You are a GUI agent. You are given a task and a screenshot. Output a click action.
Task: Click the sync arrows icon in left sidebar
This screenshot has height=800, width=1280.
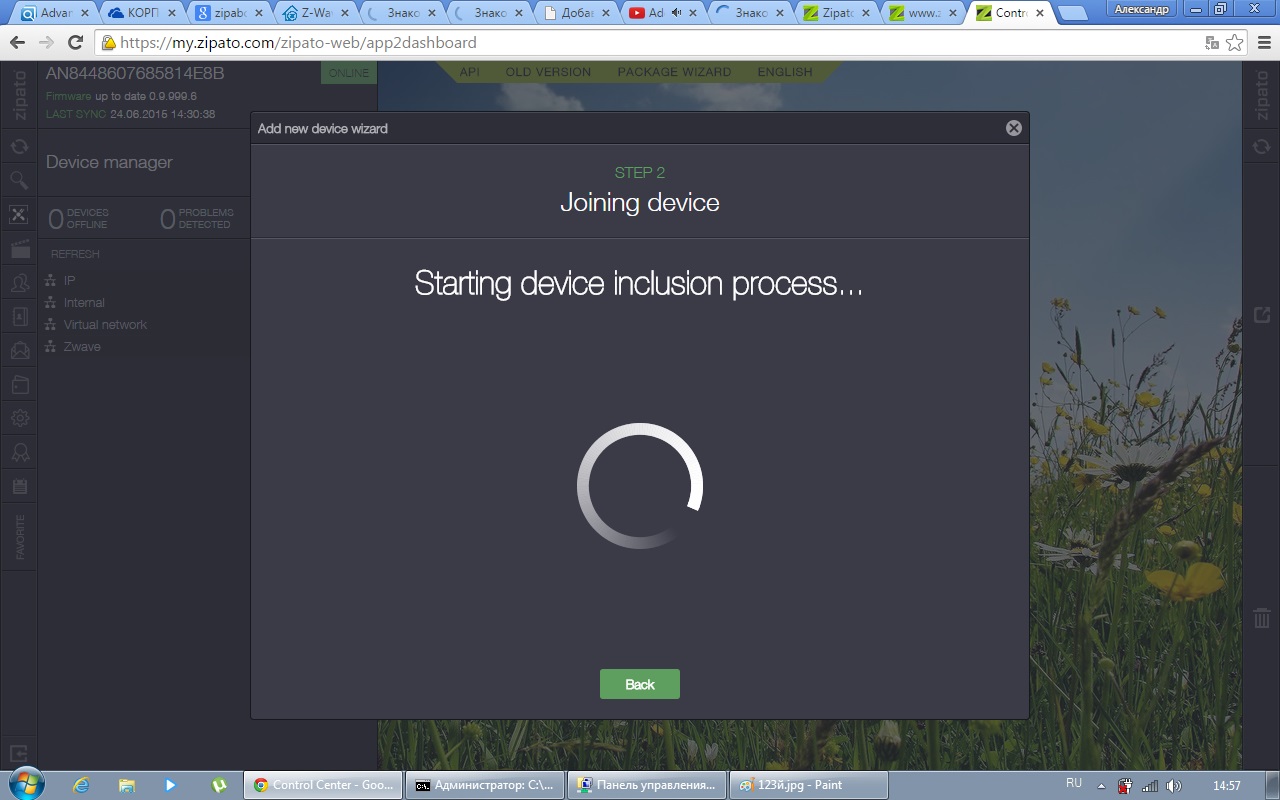click(19, 147)
